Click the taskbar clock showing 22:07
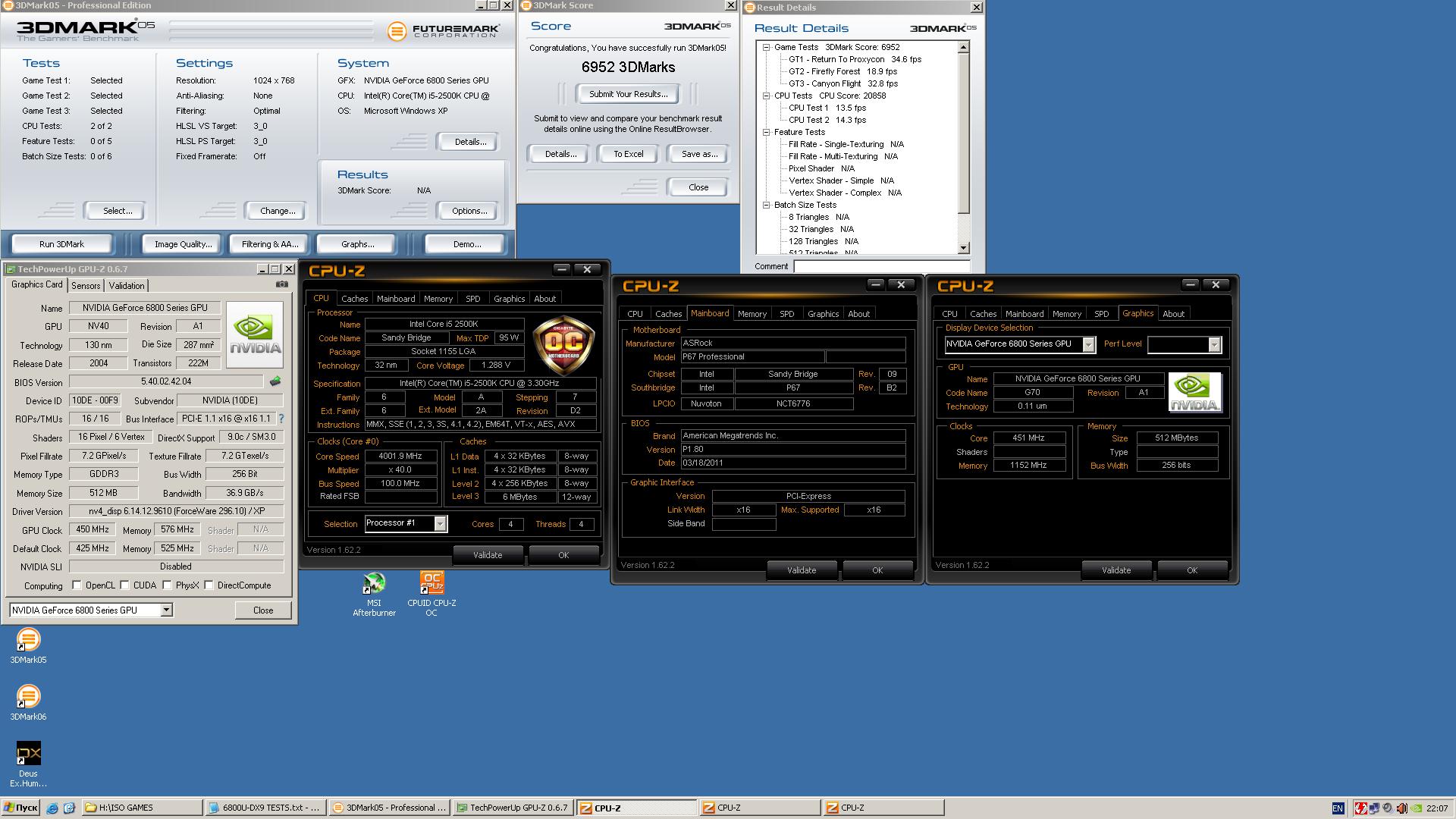The height and width of the screenshot is (819, 1456). click(x=1436, y=808)
